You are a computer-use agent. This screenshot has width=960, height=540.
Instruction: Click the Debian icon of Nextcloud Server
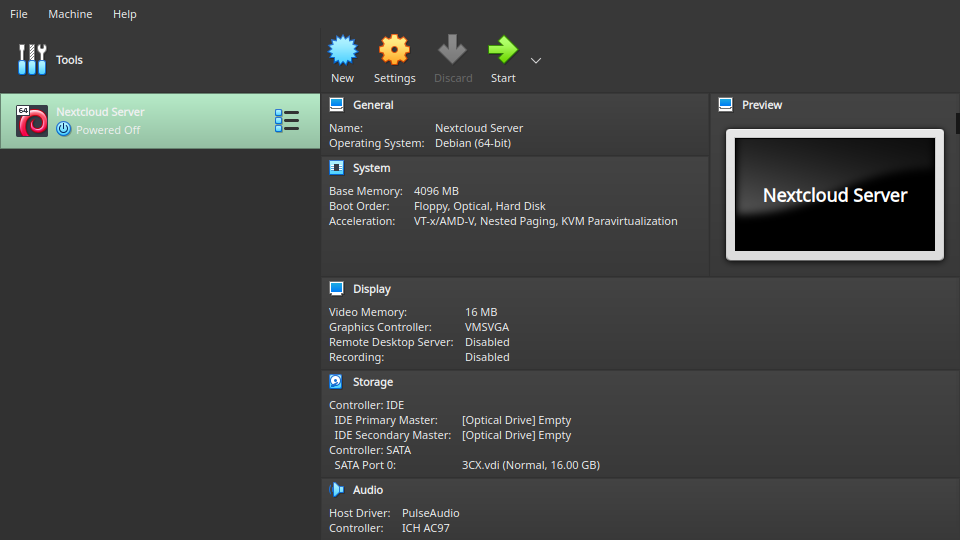(x=32, y=121)
